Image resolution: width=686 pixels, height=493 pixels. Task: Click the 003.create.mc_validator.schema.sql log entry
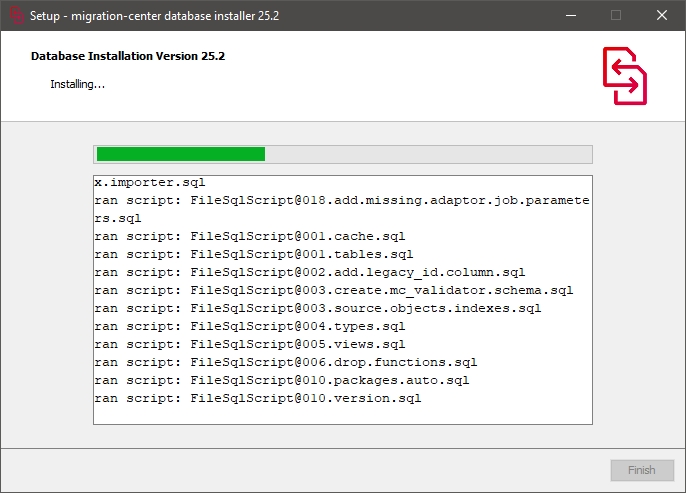click(x=334, y=291)
